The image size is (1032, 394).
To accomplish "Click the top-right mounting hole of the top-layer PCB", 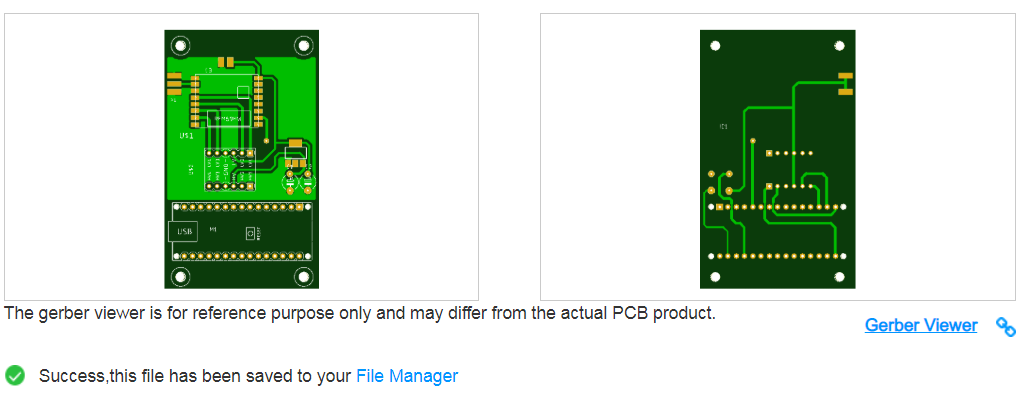I will pyautogui.click(x=303, y=45).
